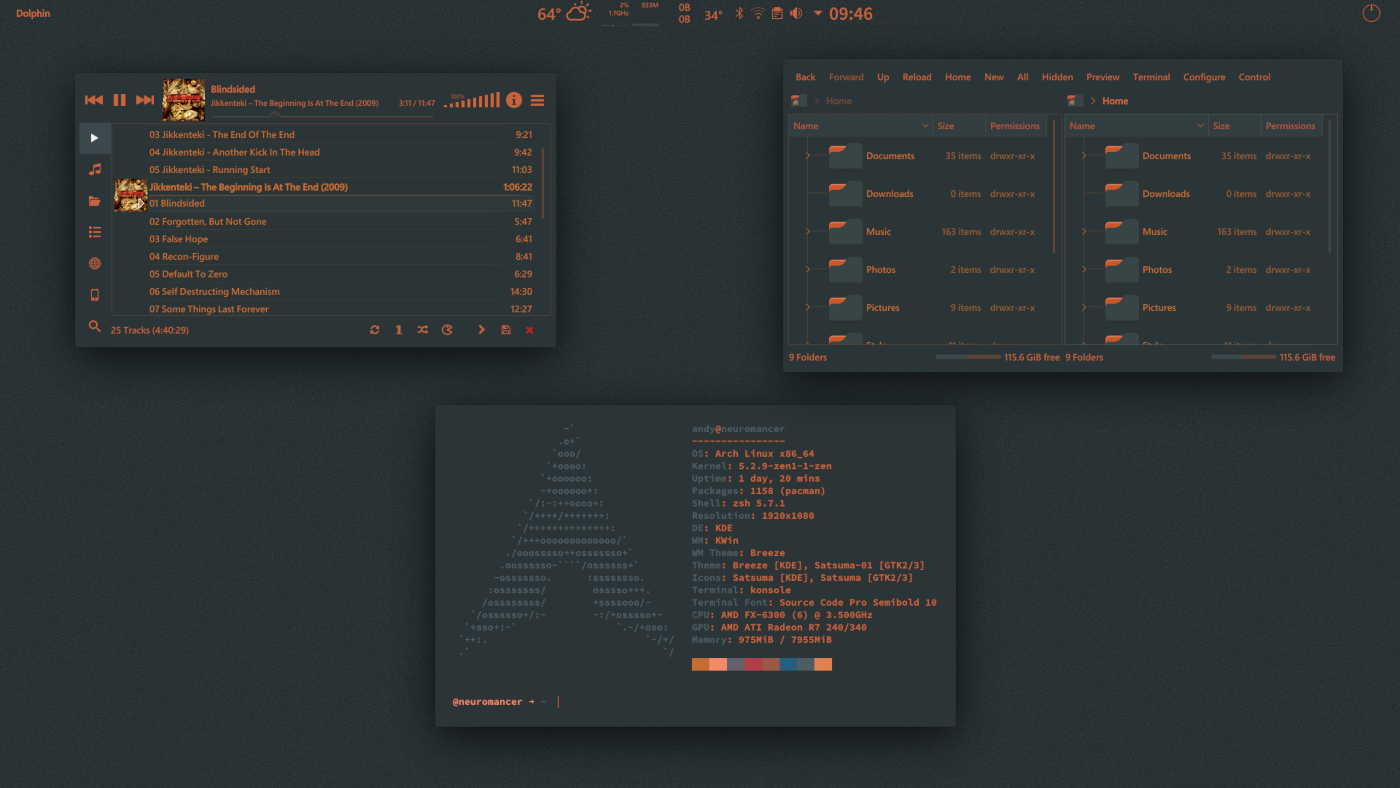Expand Music folder in left pane
This screenshot has height=788, width=1400.
tap(807, 231)
